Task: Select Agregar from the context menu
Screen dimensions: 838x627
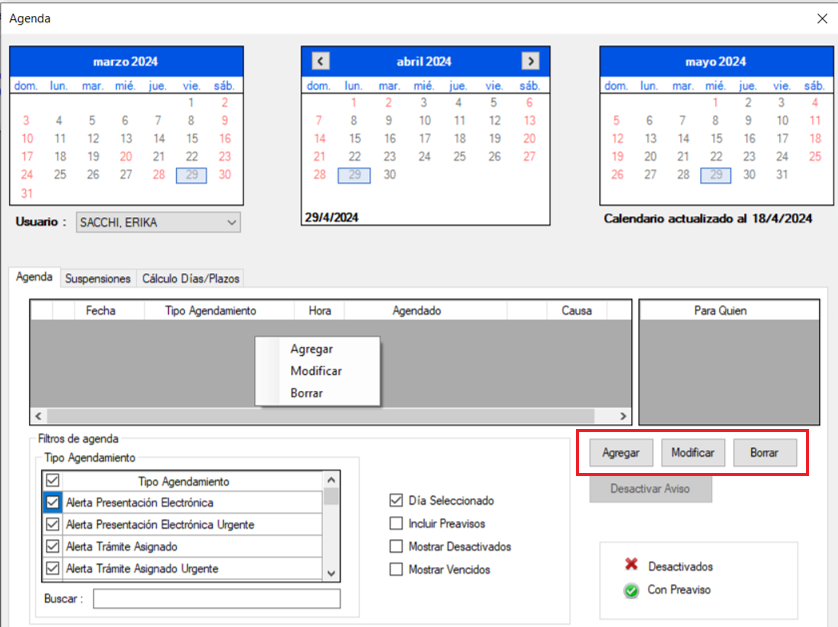Action: point(311,349)
